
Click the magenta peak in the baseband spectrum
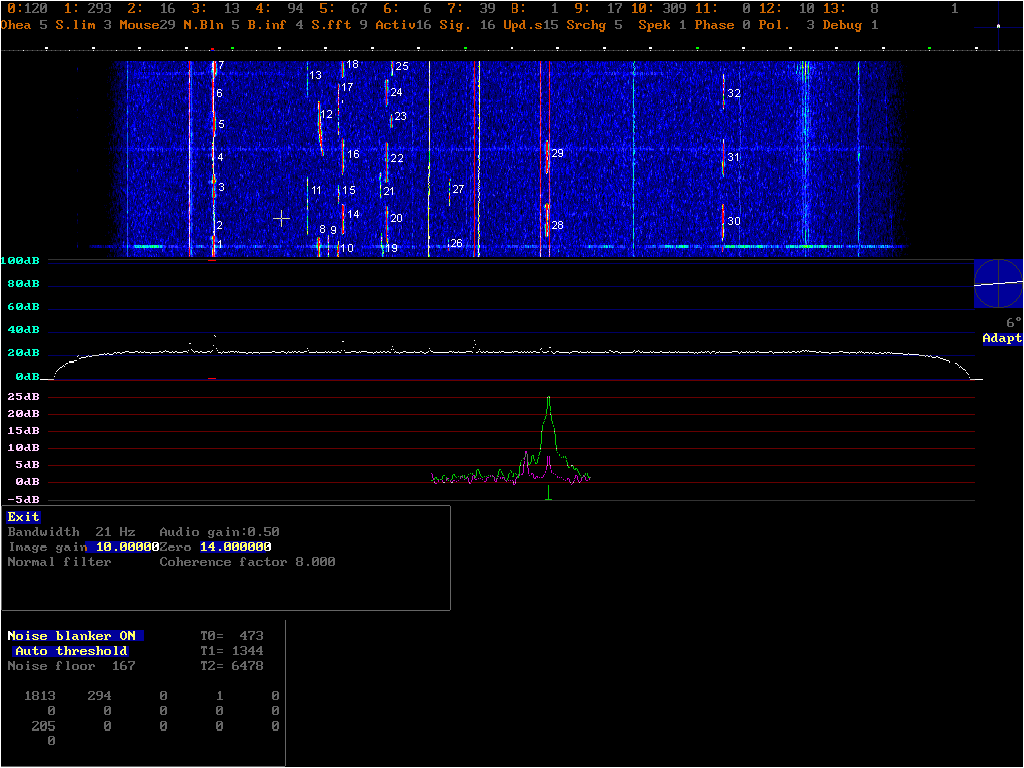click(526, 453)
